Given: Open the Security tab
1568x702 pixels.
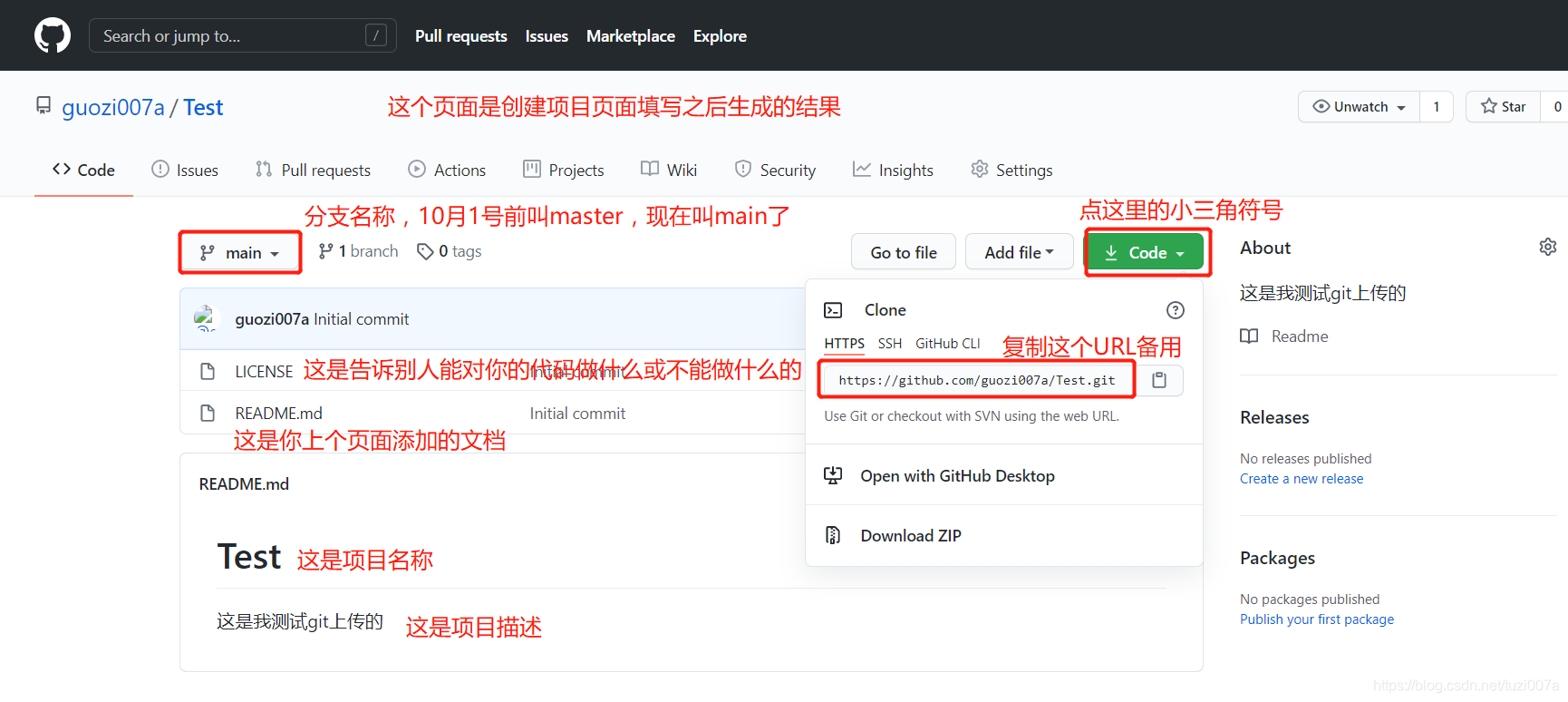Looking at the screenshot, I should coord(775,170).
